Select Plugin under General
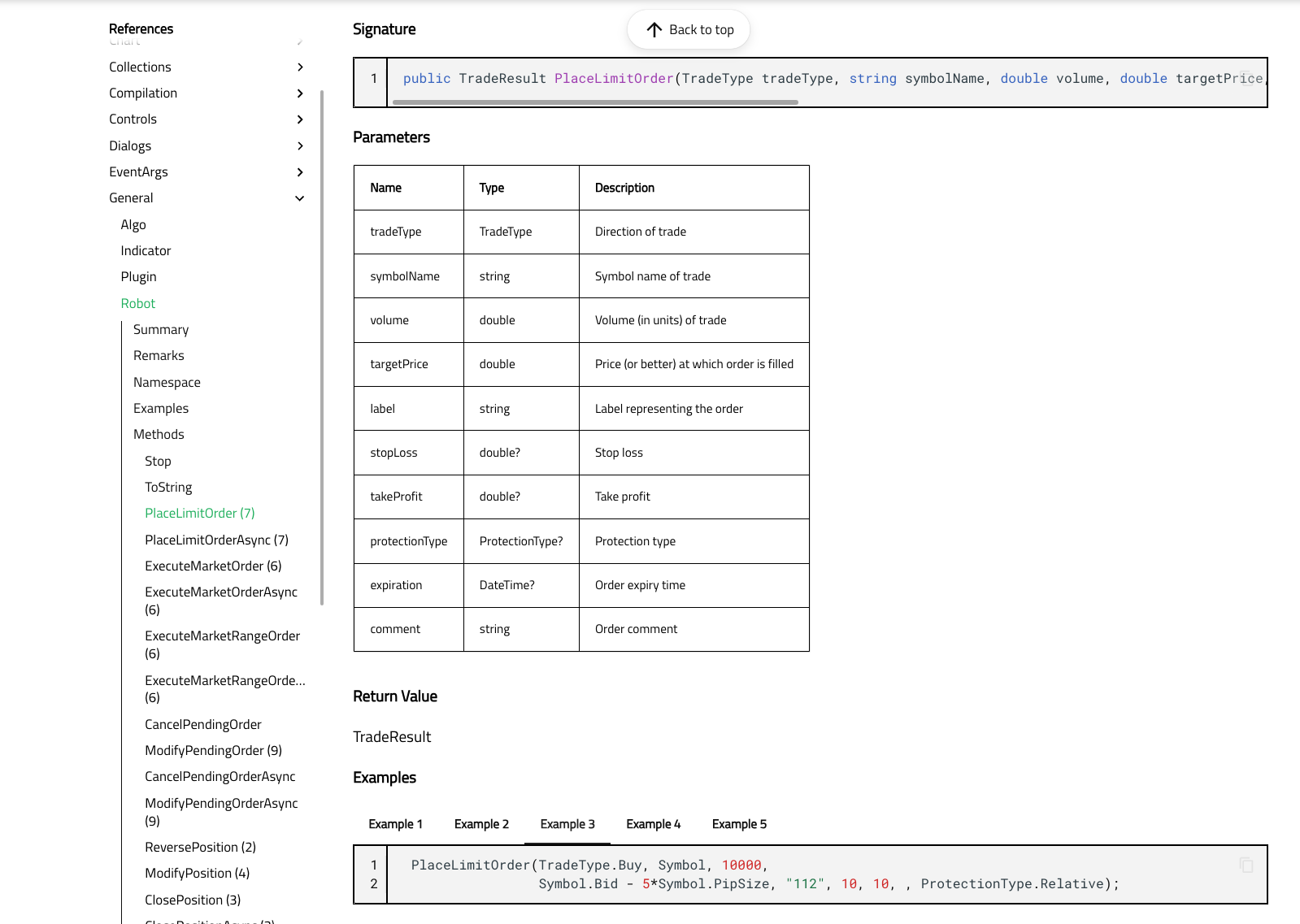1300x924 pixels. [x=138, y=277]
